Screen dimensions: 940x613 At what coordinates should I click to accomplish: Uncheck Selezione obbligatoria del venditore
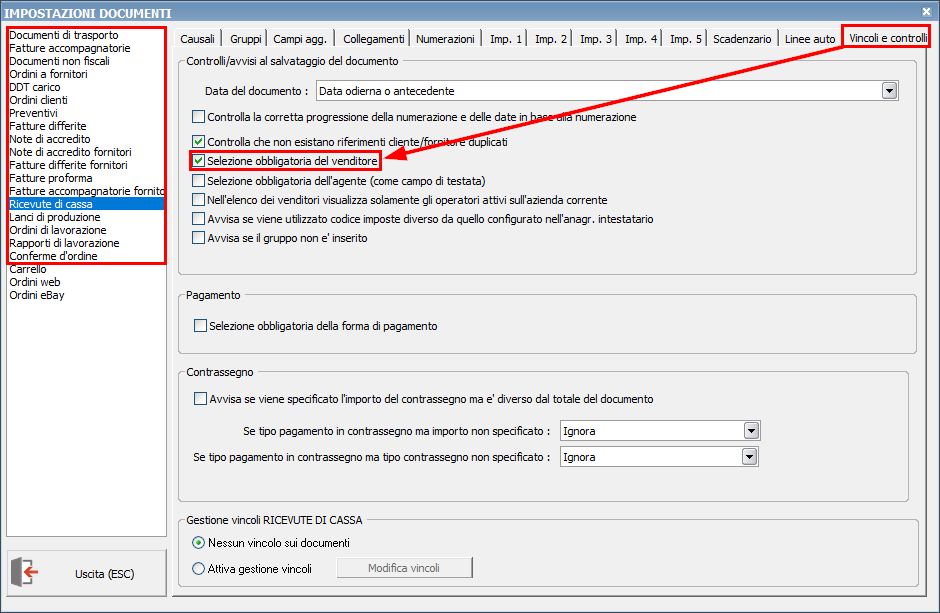198,161
